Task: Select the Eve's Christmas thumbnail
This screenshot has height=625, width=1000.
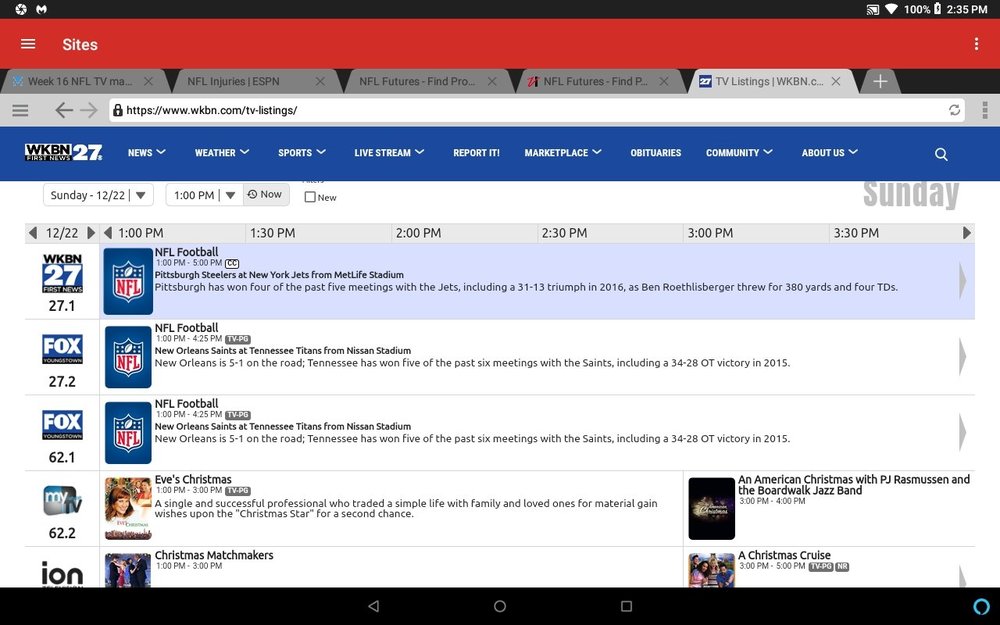Action: click(x=128, y=508)
